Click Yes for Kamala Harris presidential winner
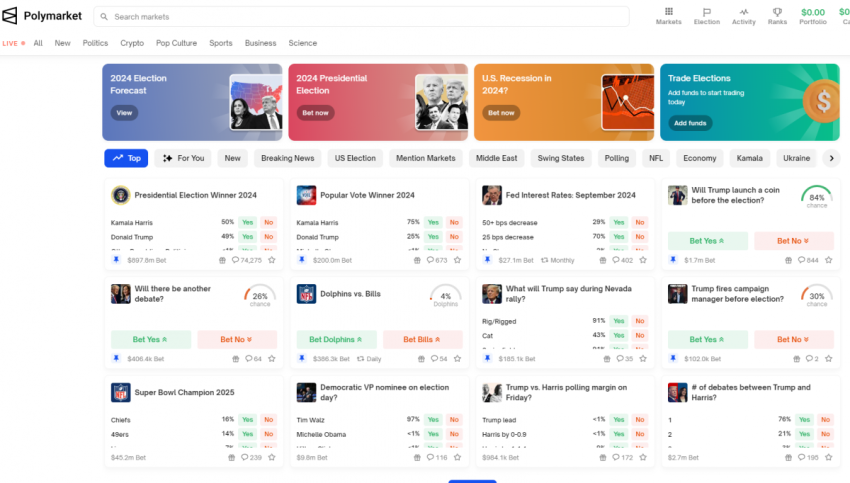850x483 pixels. point(247,222)
